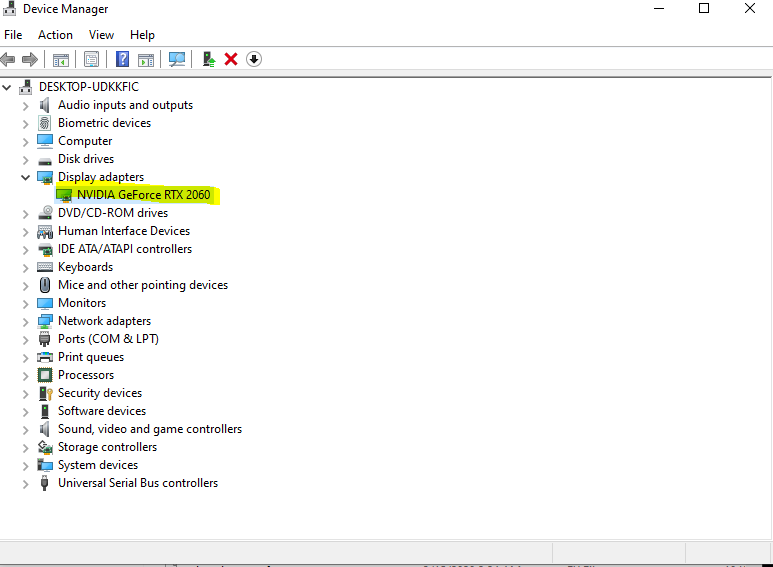This screenshot has height=567, width=773.
Task: Click the Audio inputs and outputs speaker icon
Action: click(44, 105)
